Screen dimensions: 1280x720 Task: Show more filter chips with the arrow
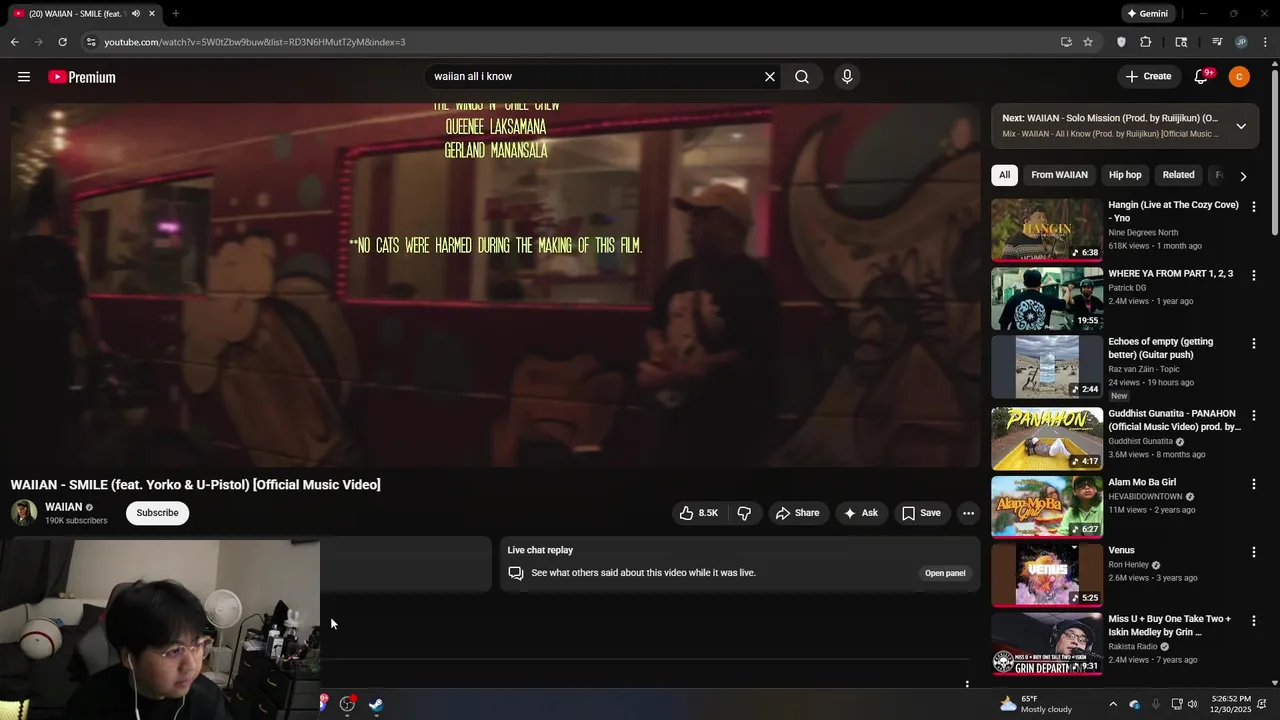coord(1243,176)
